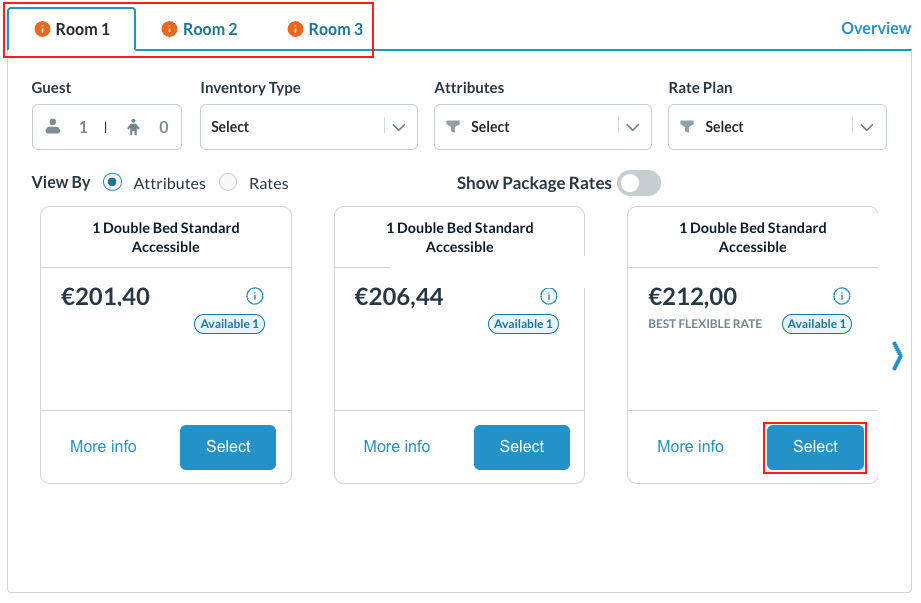Screen dimensions: 921x603
Task: Open the Inventory Type dropdown
Action: (308, 127)
